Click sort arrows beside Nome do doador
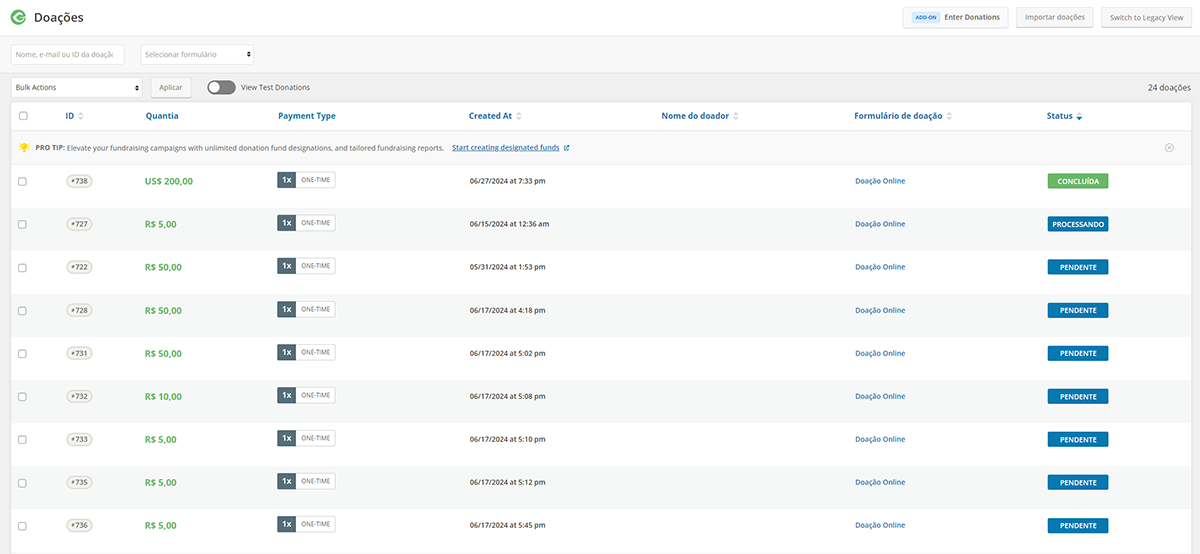1200x554 pixels. 736,117
